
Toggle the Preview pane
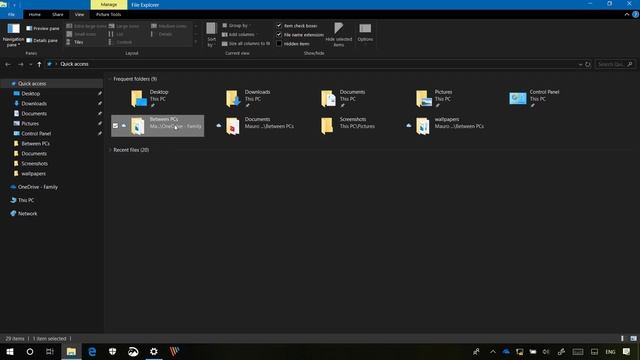43,29
